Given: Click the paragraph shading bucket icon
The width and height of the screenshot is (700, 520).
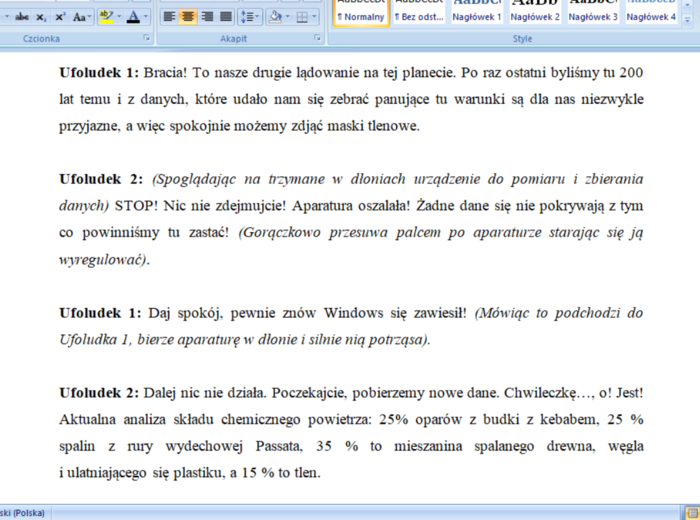Looking at the screenshot, I should coord(274,17).
